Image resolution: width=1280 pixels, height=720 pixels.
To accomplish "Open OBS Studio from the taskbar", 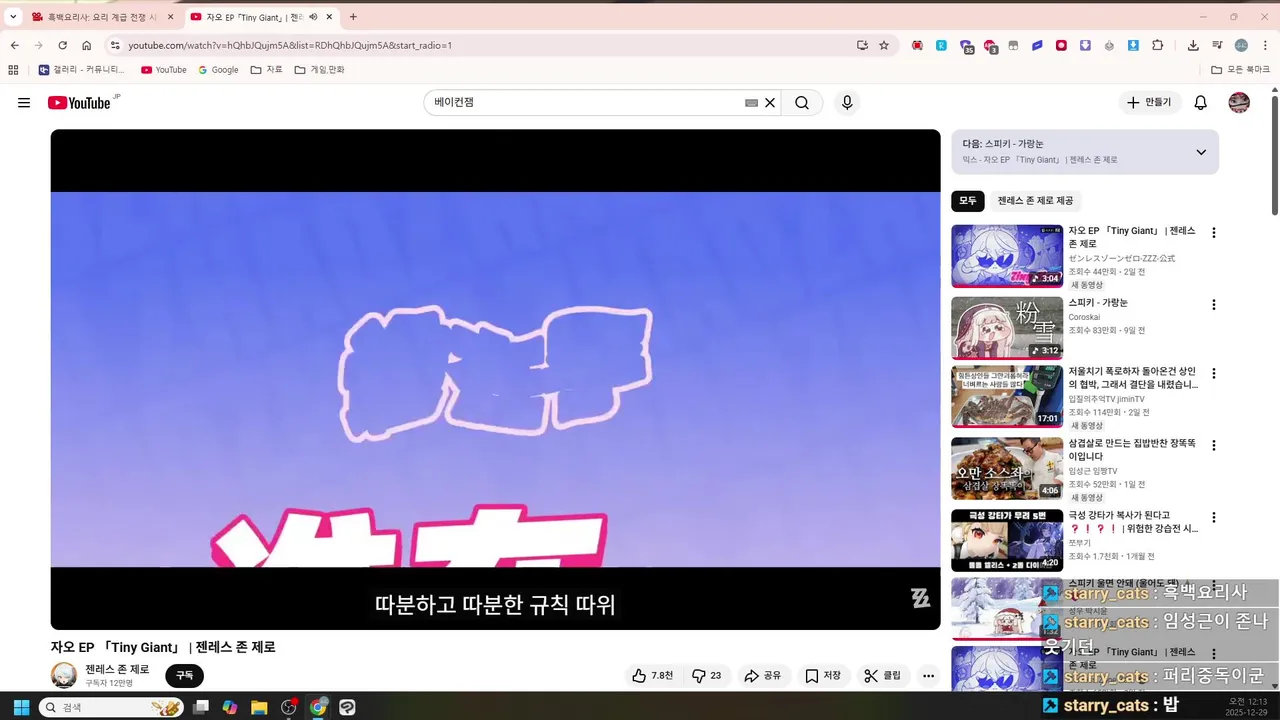I will (289, 707).
